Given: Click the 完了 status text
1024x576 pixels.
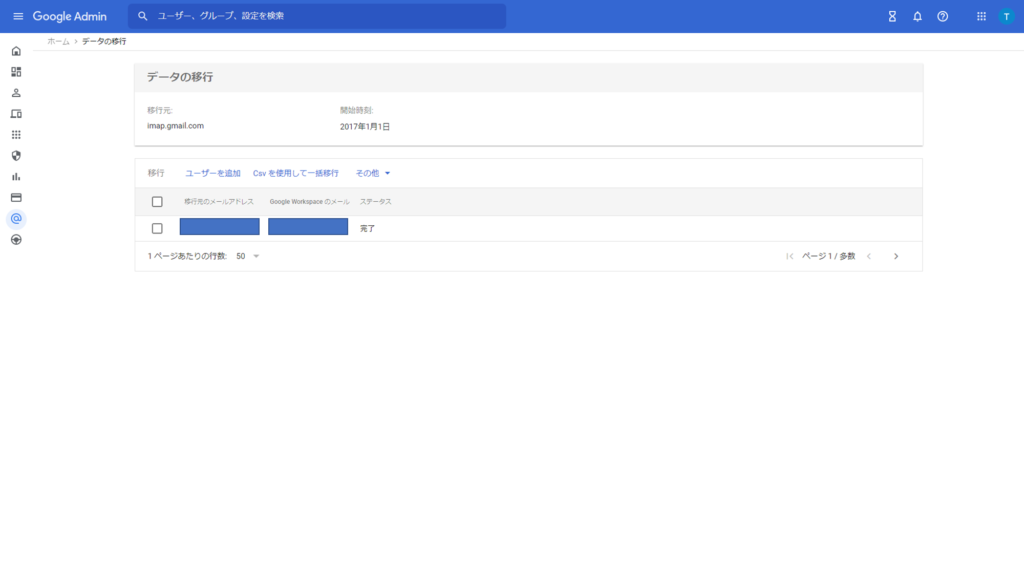Looking at the screenshot, I should [x=368, y=229].
